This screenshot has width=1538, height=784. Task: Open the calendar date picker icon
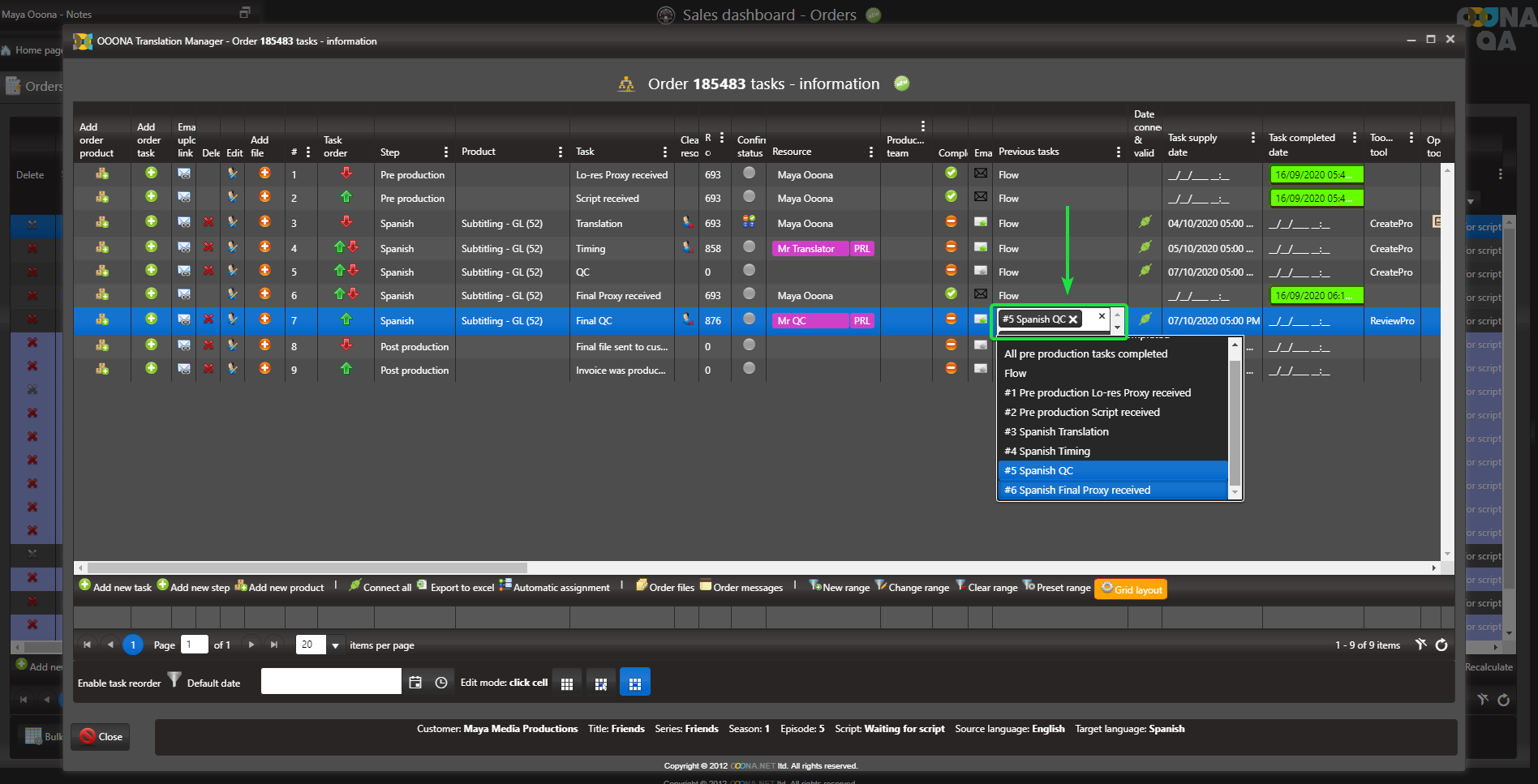pyautogui.click(x=415, y=683)
